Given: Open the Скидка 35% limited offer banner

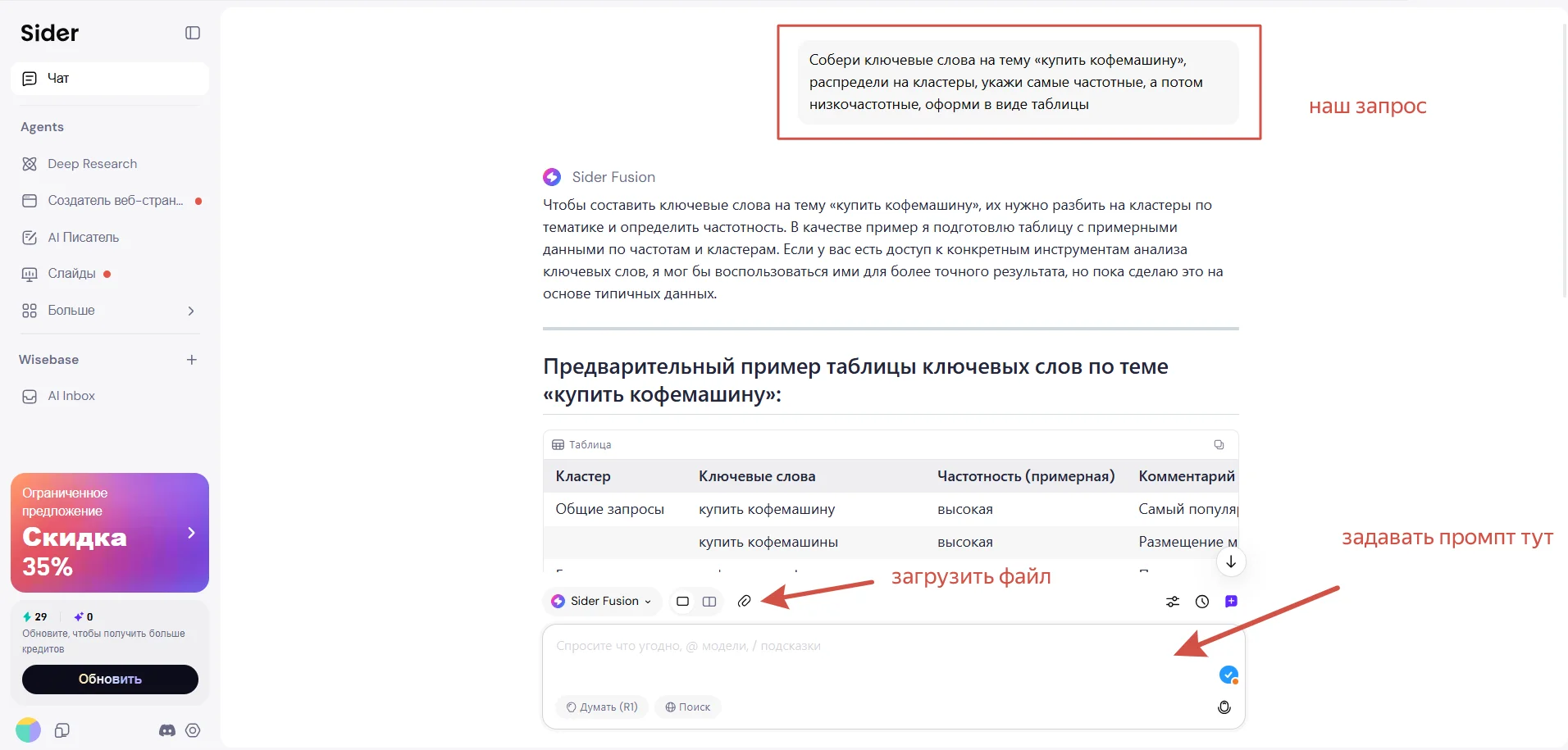Looking at the screenshot, I should 110,533.
